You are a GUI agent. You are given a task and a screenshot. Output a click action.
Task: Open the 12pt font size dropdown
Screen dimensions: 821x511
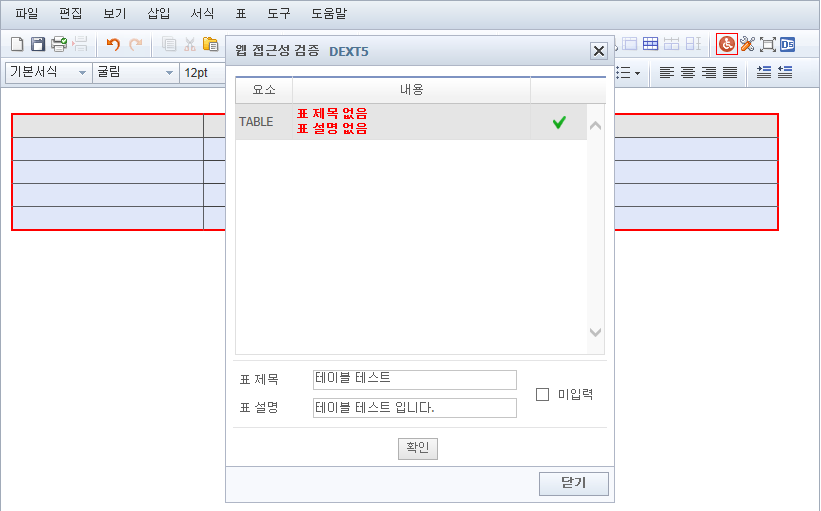[x=203, y=72]
